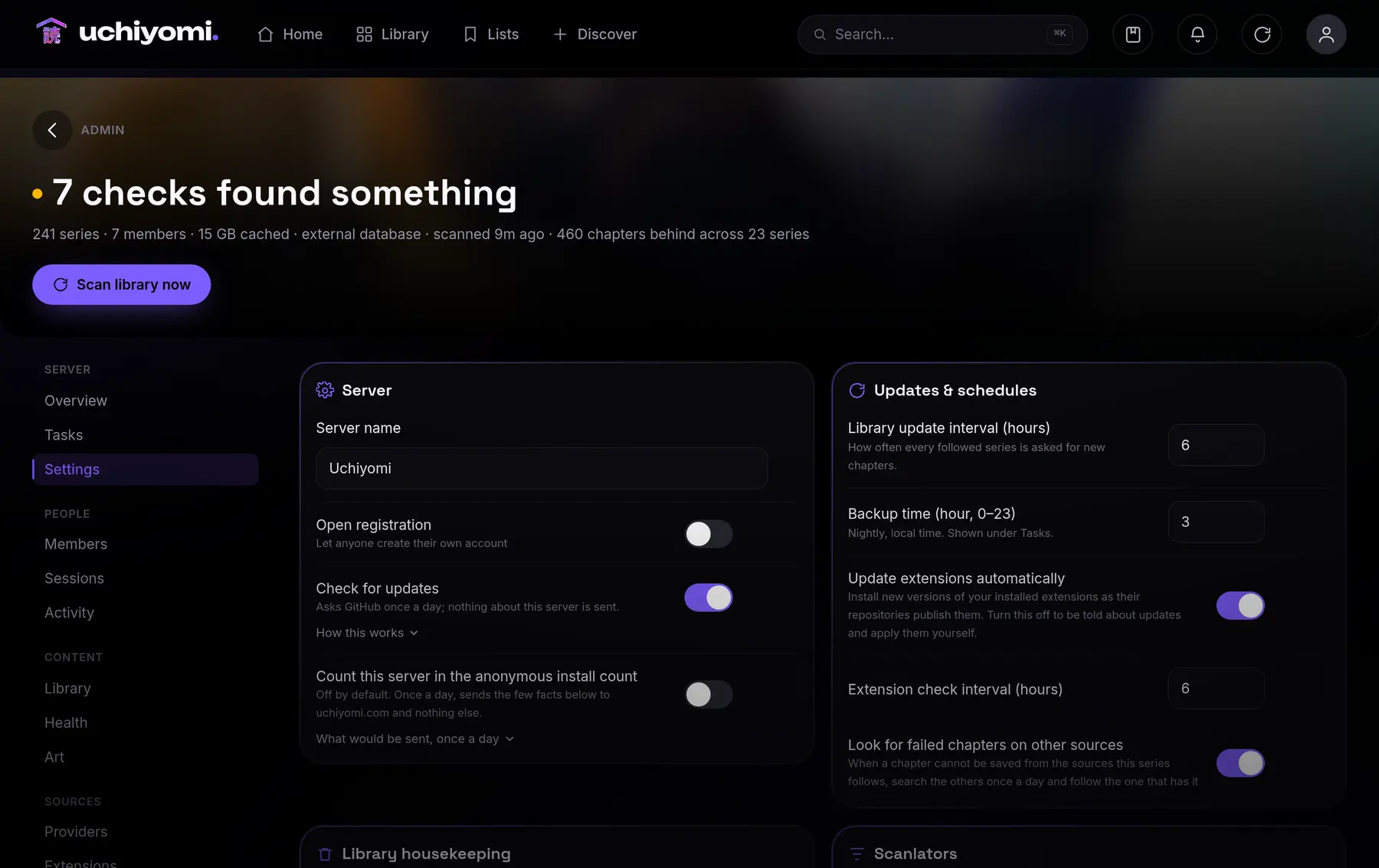1379x868 pixels.
Task: Toggle Update extensions automatically switch
Action: tap(1240, 605)
